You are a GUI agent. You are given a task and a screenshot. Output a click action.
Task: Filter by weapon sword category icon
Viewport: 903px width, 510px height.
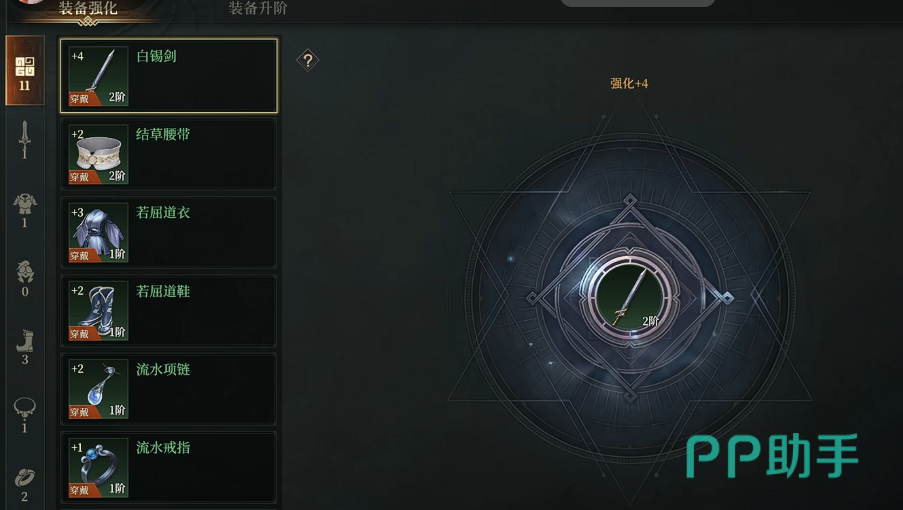coord(24,140)
